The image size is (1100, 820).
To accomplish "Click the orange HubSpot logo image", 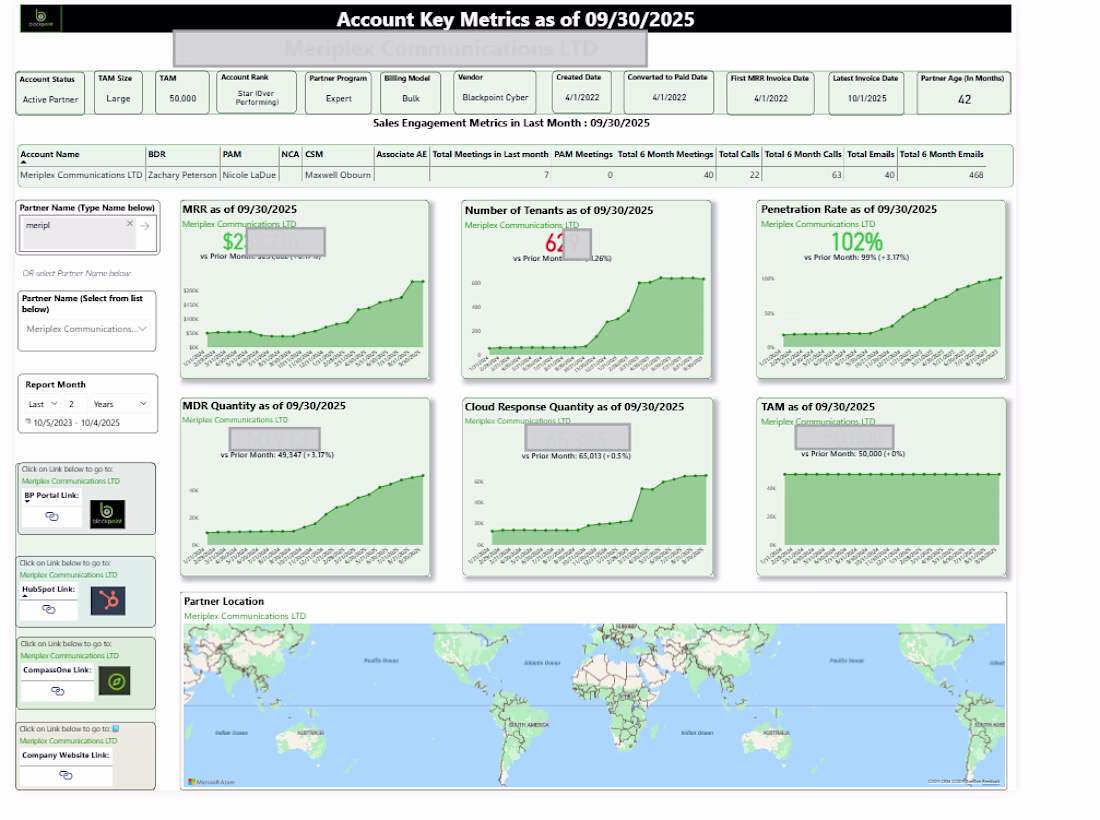I will 108,600.
